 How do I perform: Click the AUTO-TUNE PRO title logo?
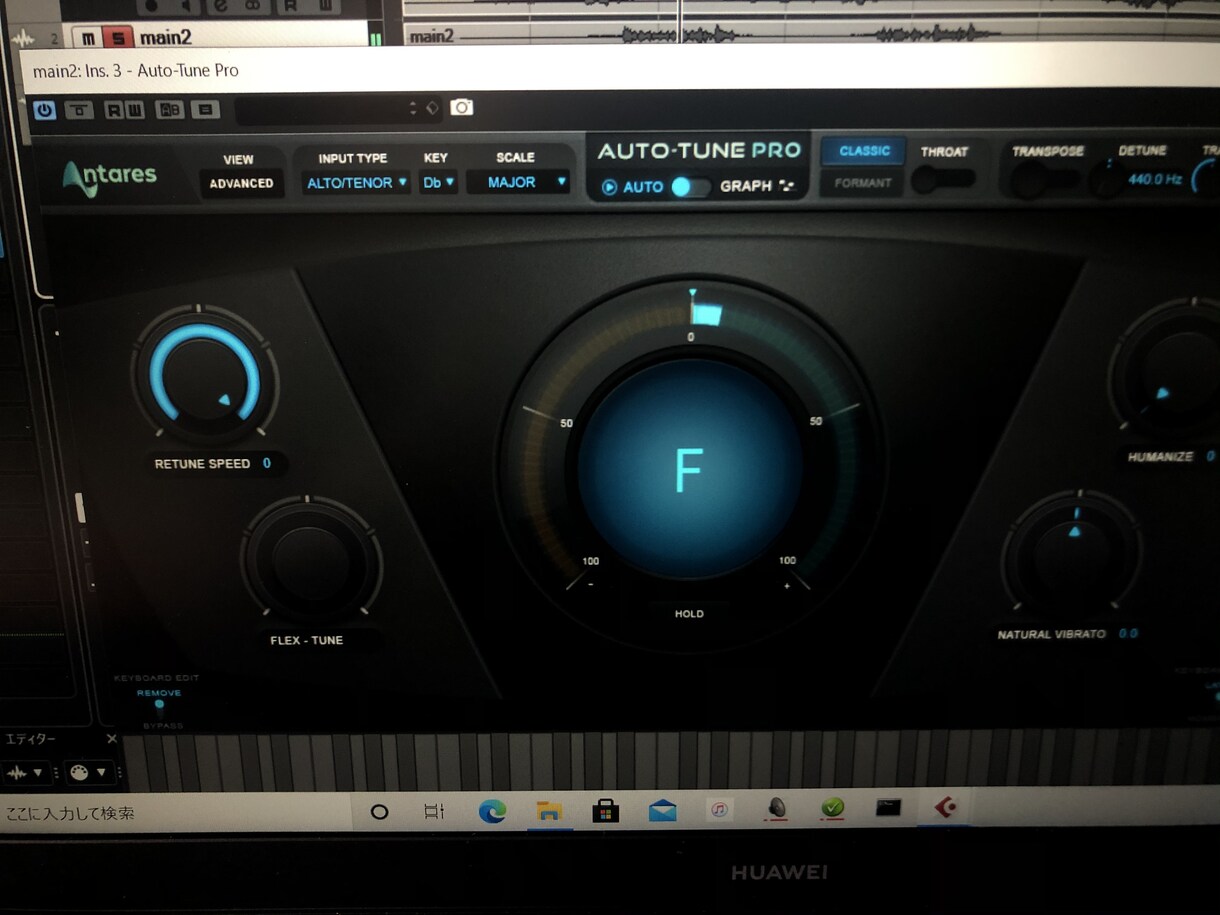[699, 151]
